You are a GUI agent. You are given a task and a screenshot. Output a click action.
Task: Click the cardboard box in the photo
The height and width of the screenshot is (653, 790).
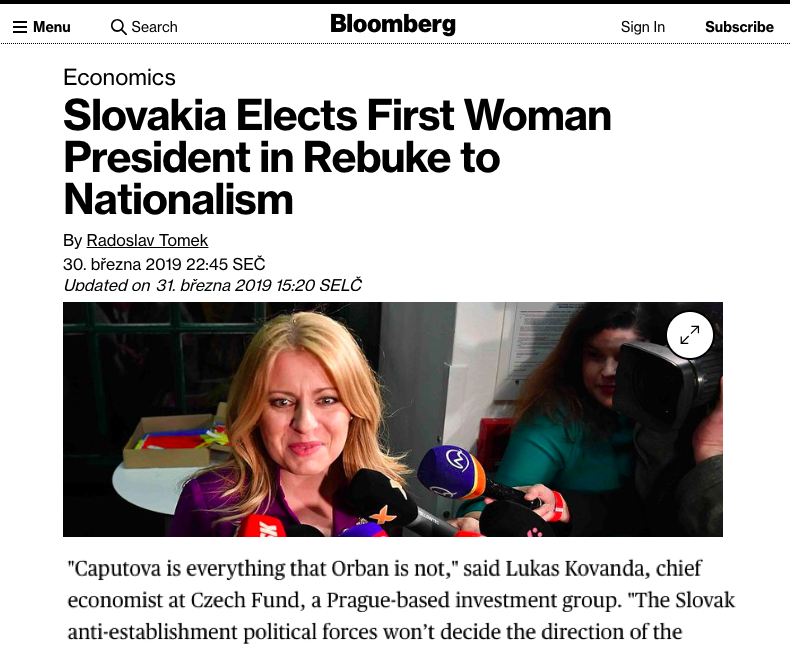171,441
